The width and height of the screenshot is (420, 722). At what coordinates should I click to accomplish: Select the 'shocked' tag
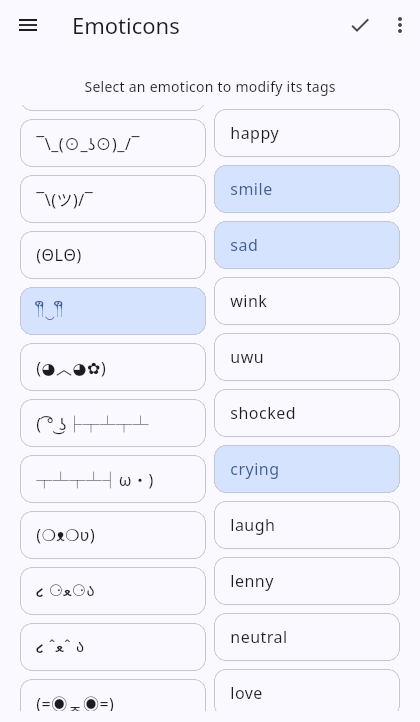click(x=307, y=413)
